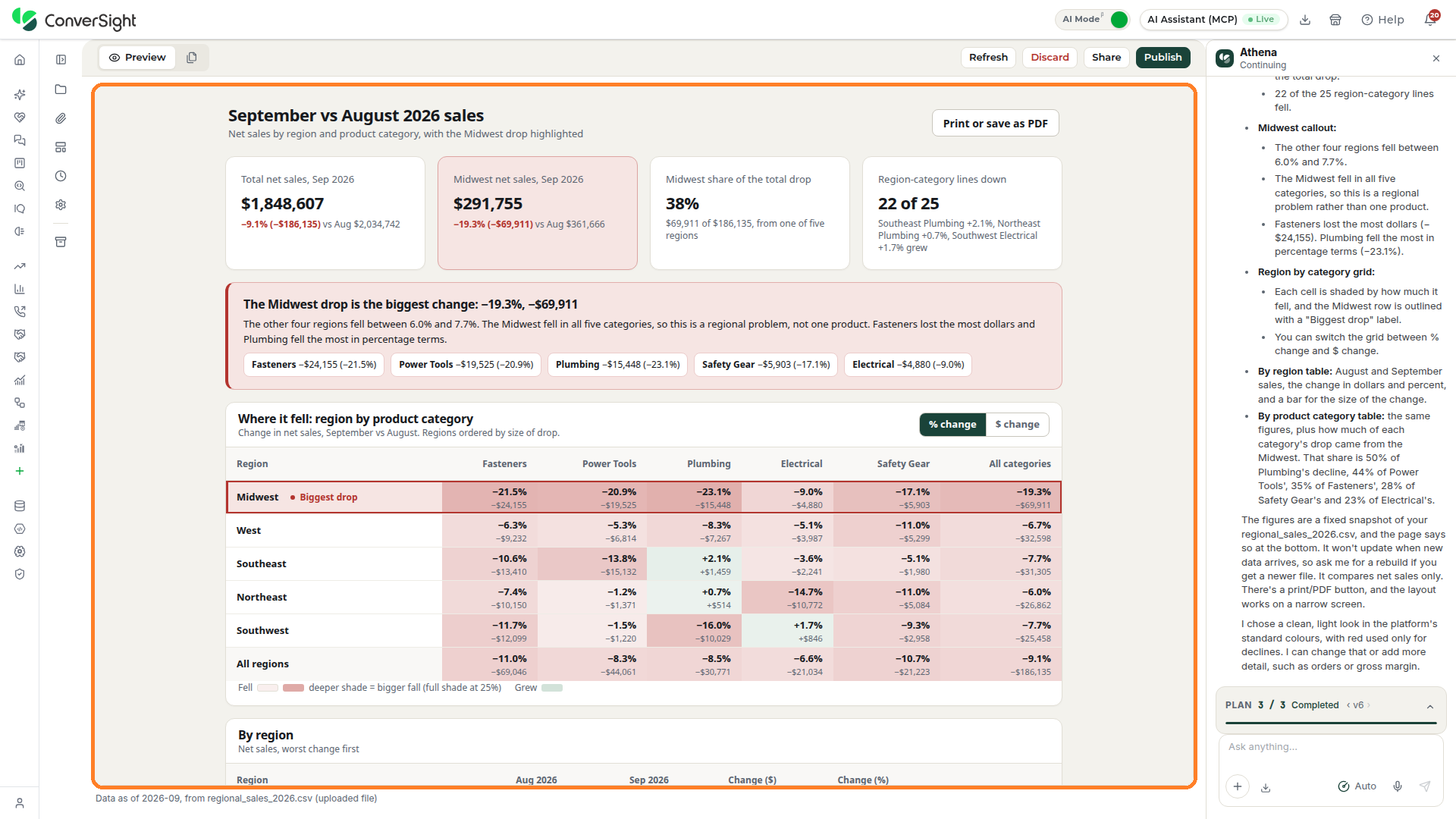Image resolution: width=1456 pixels, height=819 pixels.
Task: Click the microphone icon in chat input
Action: tap(1398, 786)
